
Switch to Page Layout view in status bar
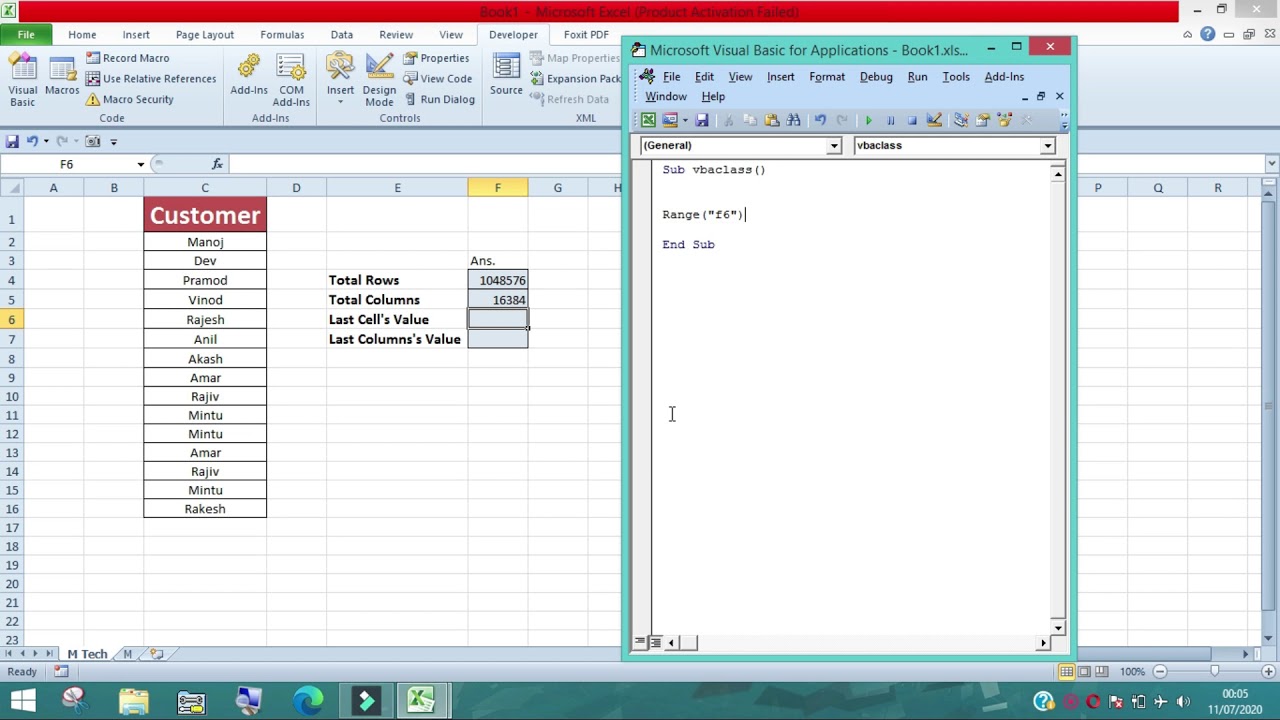coord(1084,672)
